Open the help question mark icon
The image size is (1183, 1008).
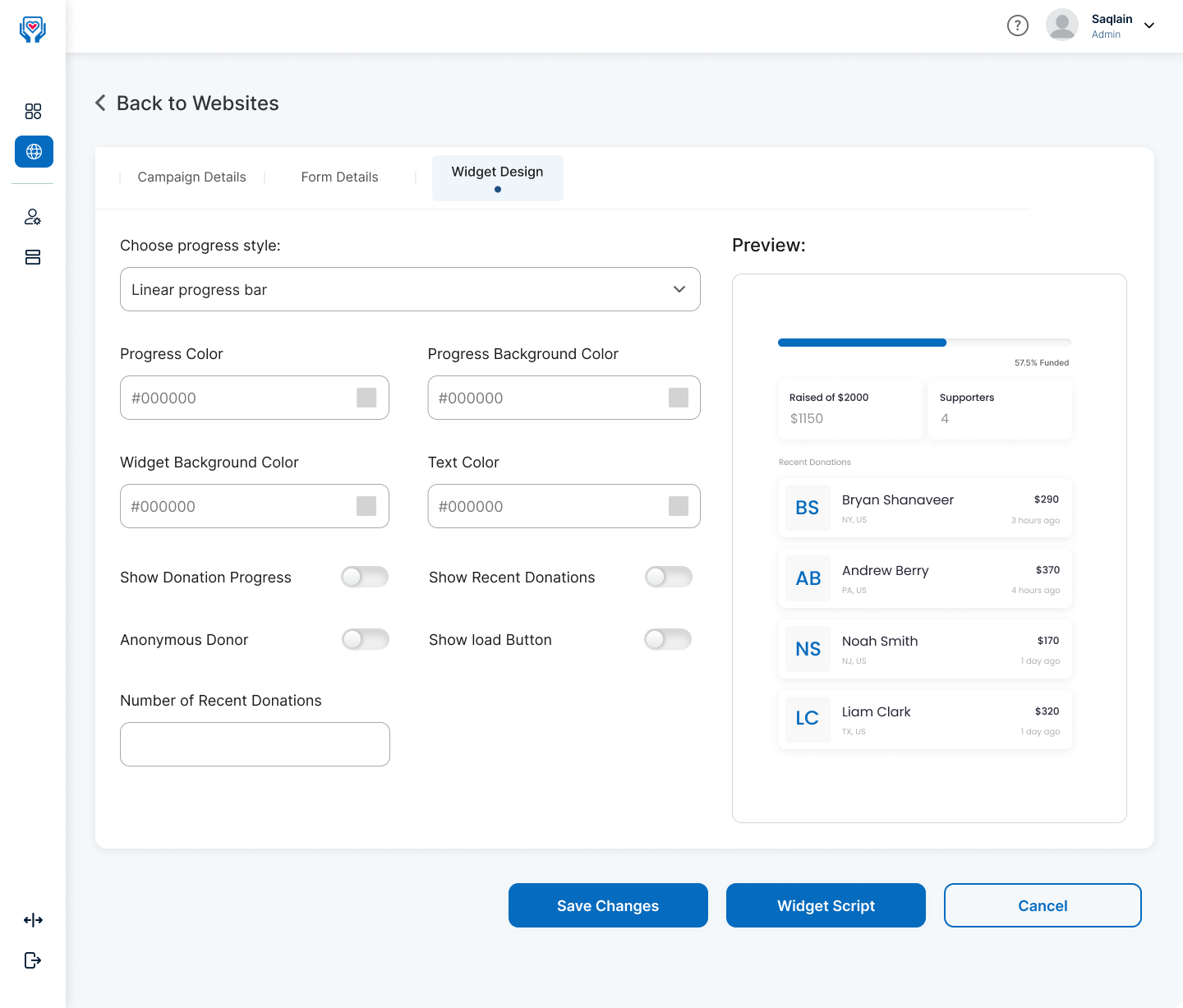coord(1018,25)
